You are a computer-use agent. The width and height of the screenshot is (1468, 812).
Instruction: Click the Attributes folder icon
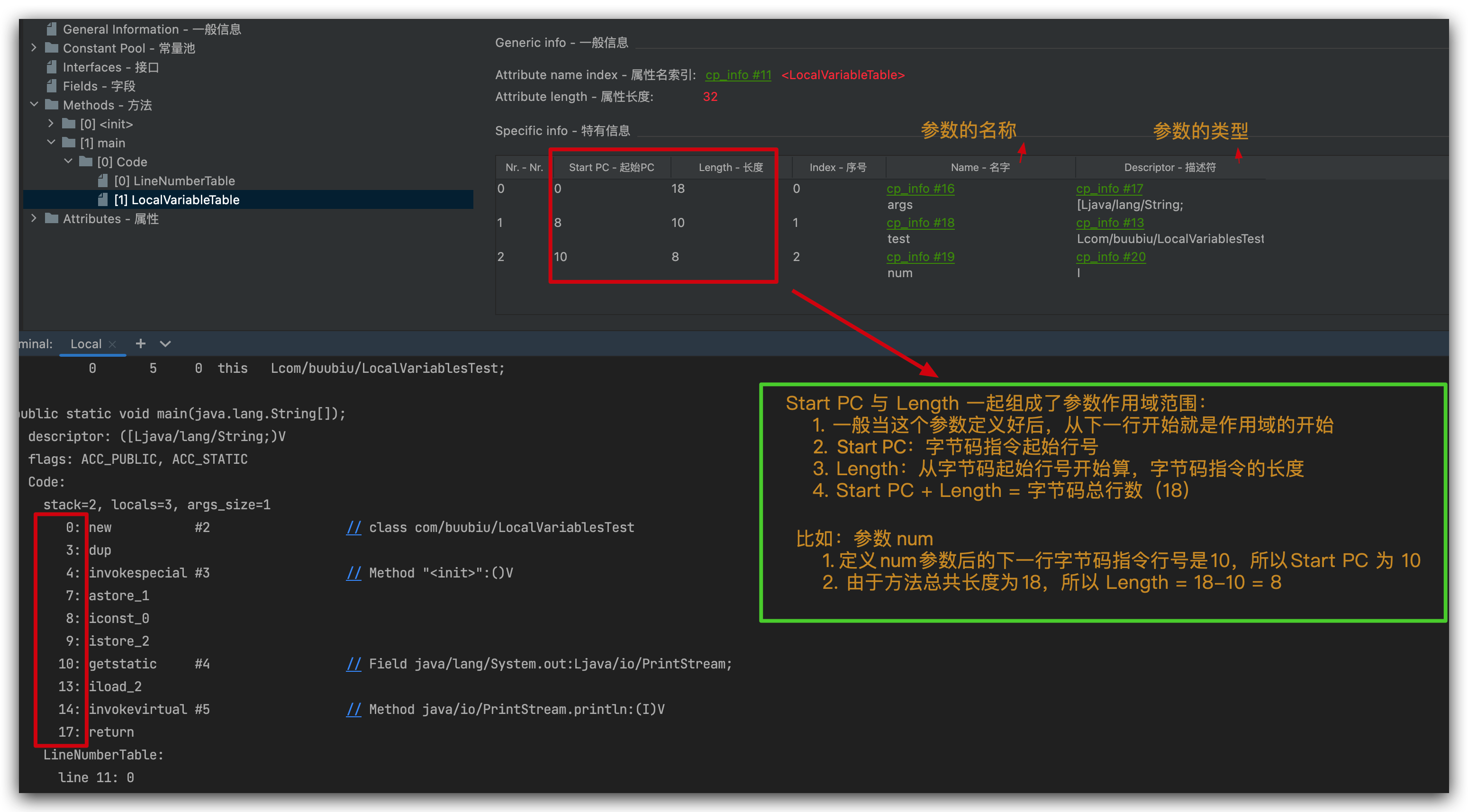[x=52, y=219]
